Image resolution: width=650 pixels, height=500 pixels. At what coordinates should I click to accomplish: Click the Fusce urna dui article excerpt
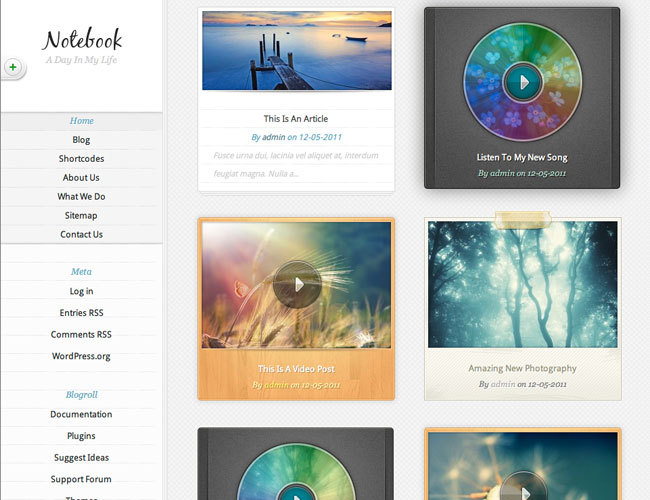coord(296,165)
